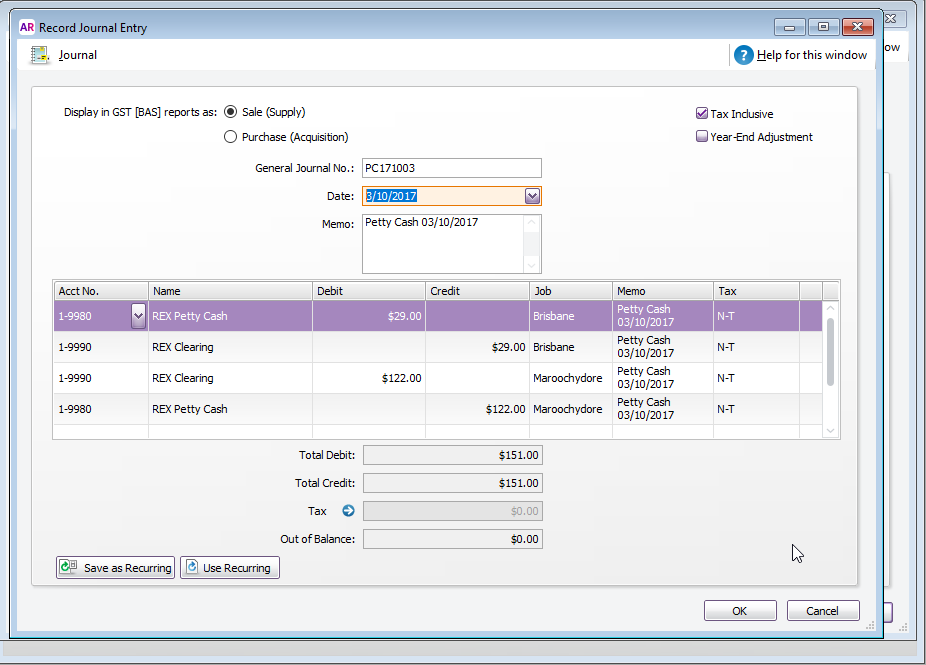
Task: Click account 1-9990 in the $29.00 credit row
Action: (75, 347)
